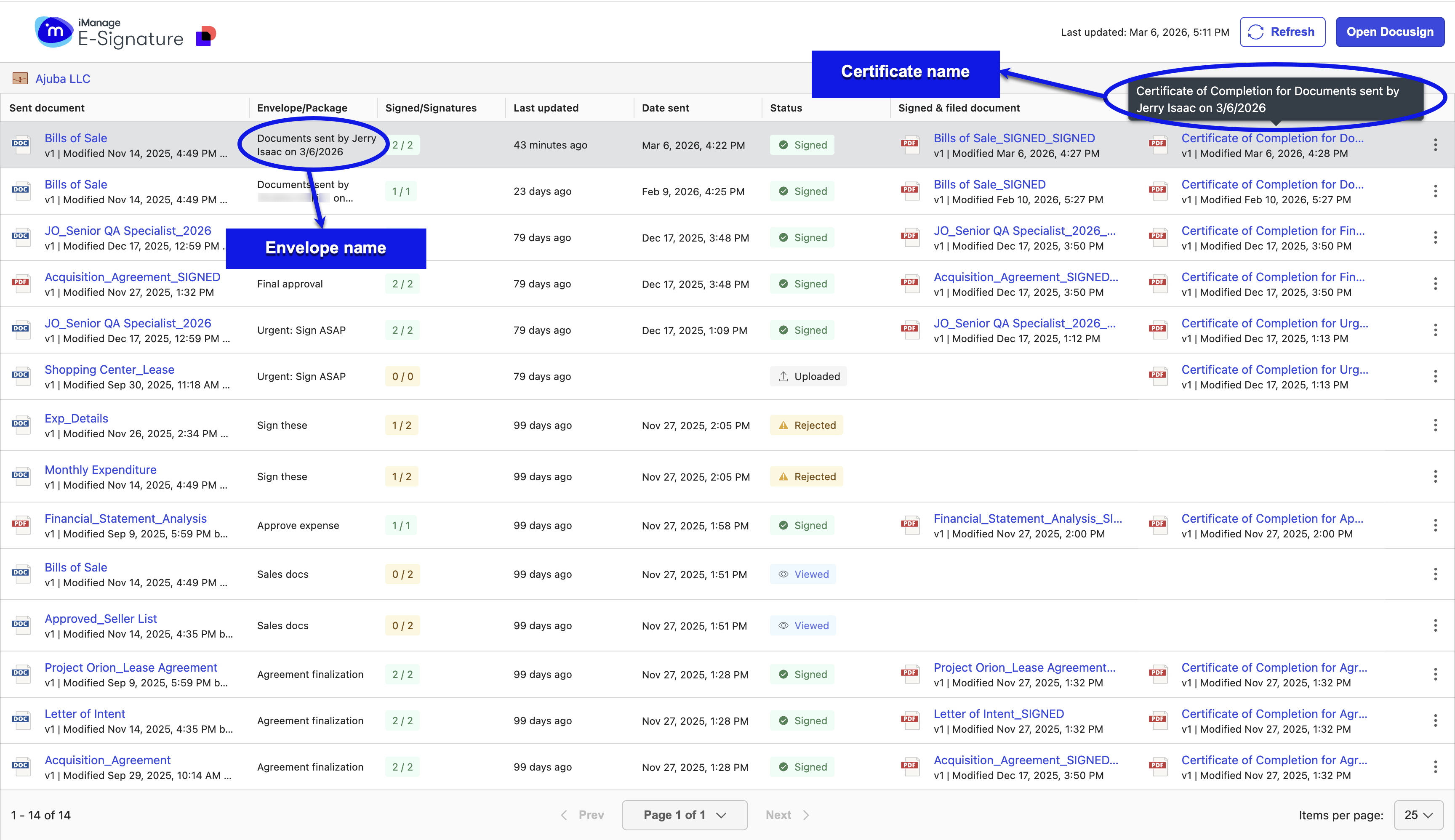This screenshot has height=840, width=1455.
Task: Click the Rejected status badge for Monthly Expenditure
Action: click(806, 476)
